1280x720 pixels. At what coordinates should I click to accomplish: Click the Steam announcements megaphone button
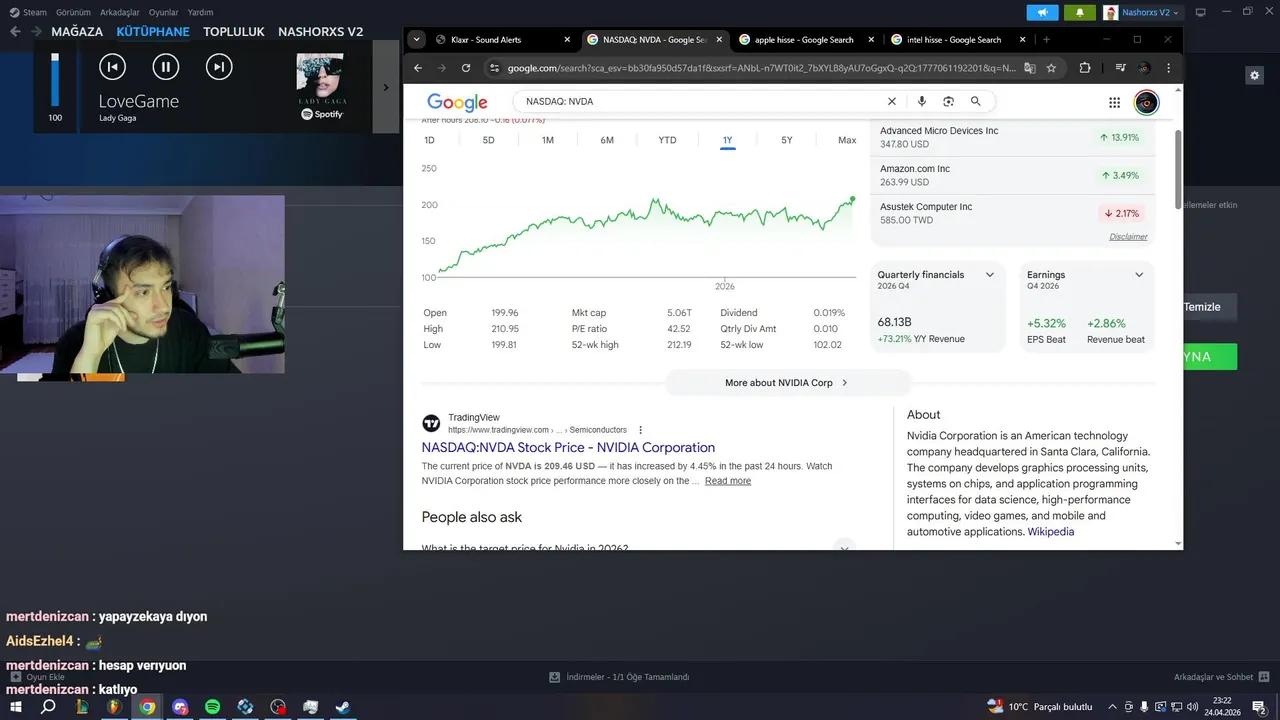pyautogui.click(x=1042, y=12)
